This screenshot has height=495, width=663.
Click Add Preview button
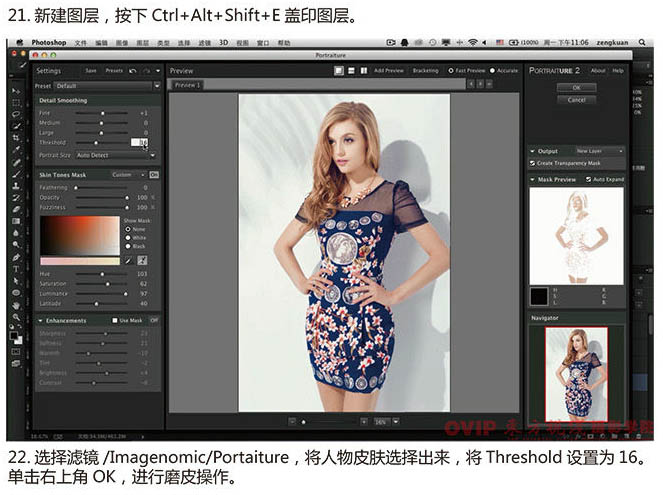click(x=389, y=71)
